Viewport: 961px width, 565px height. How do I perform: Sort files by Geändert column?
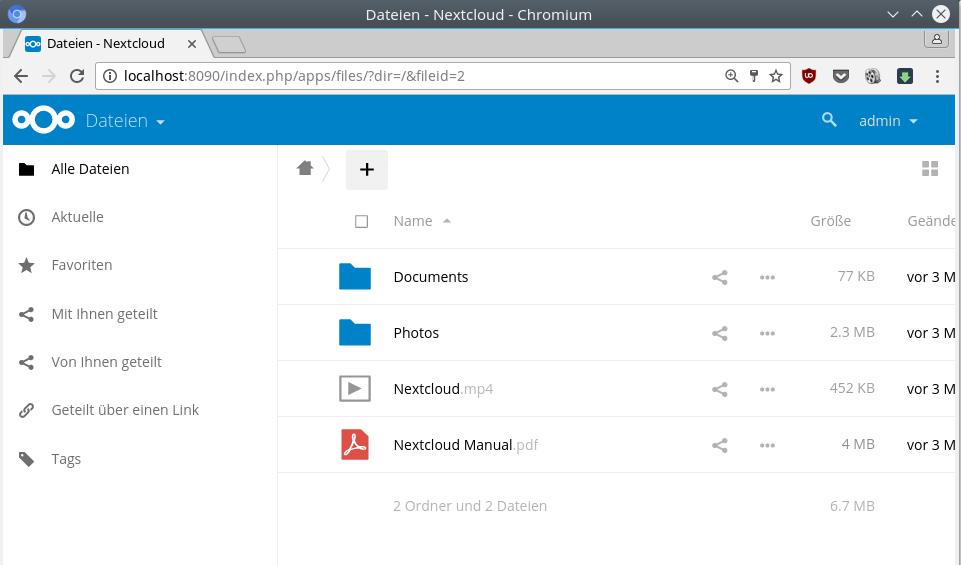click(x=931, y=221)
